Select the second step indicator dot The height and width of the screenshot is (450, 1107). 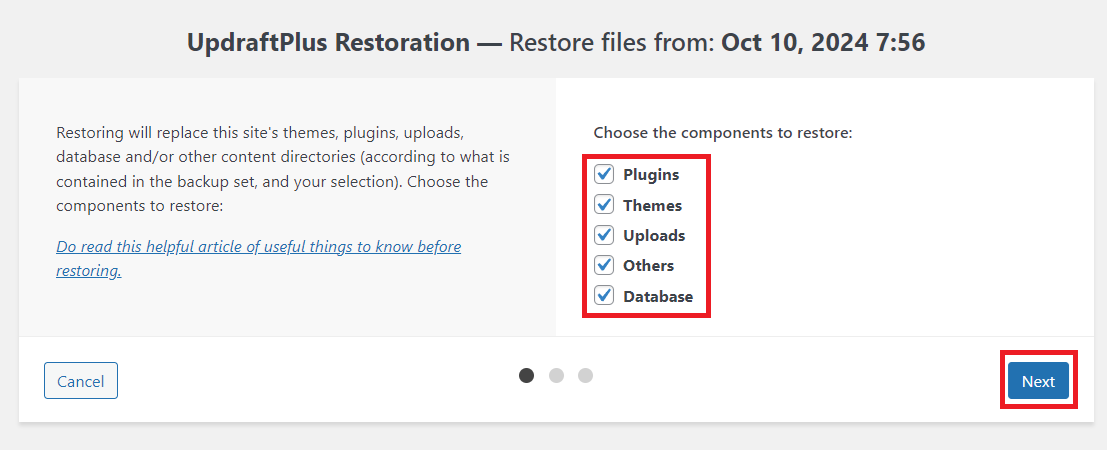557,375
